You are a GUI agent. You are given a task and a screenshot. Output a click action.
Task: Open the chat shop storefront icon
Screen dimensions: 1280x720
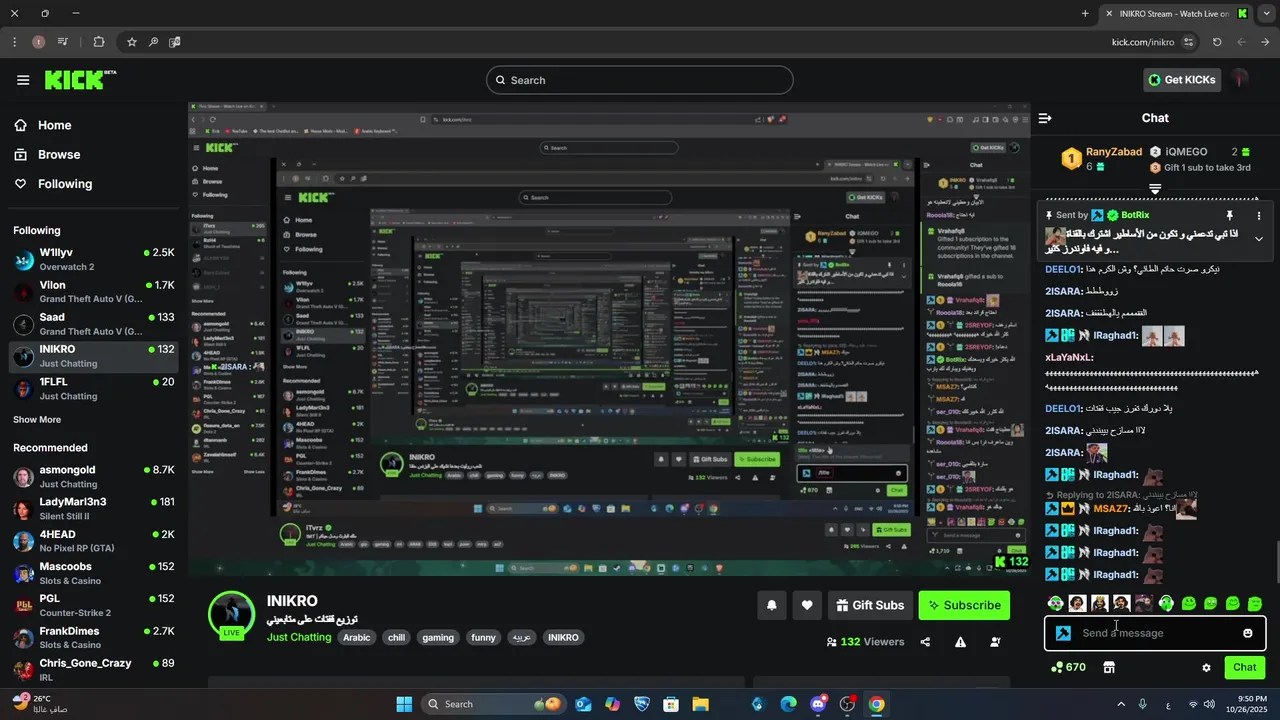click(1108, 667)
